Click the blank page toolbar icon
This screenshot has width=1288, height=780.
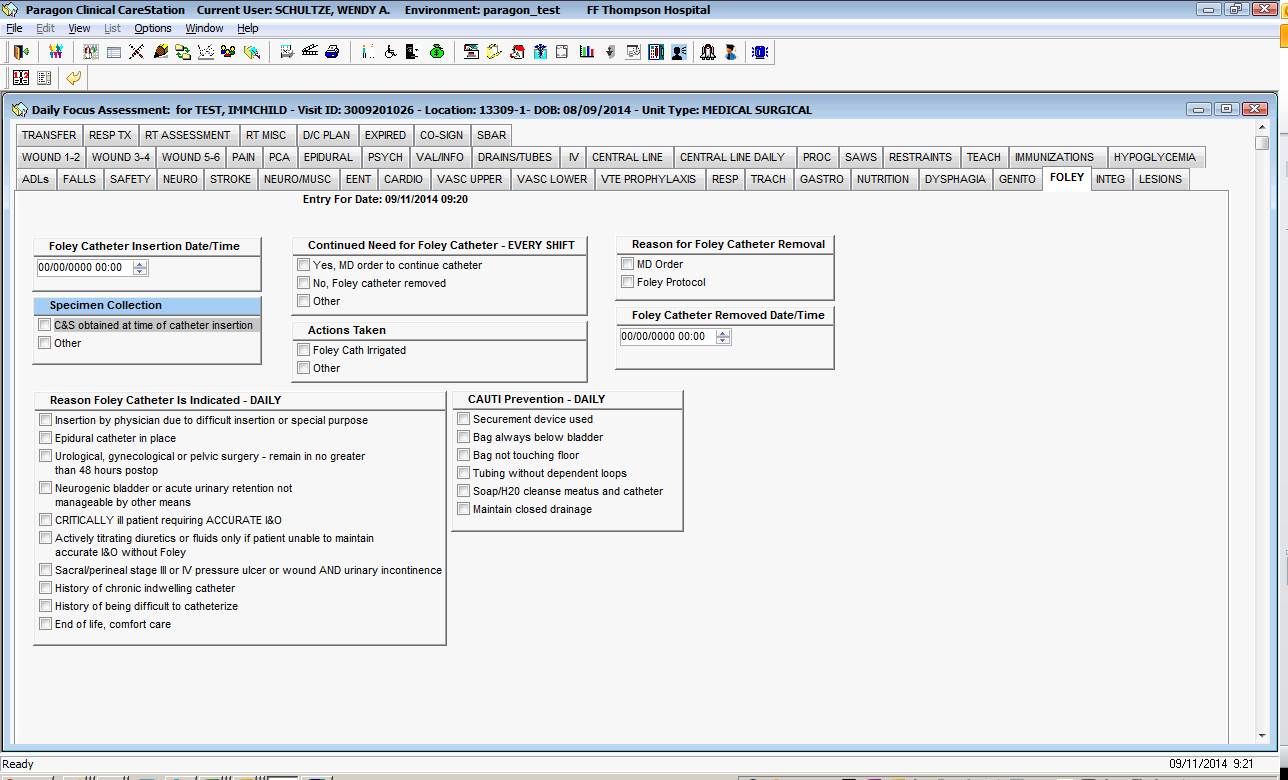click(562, 52)
